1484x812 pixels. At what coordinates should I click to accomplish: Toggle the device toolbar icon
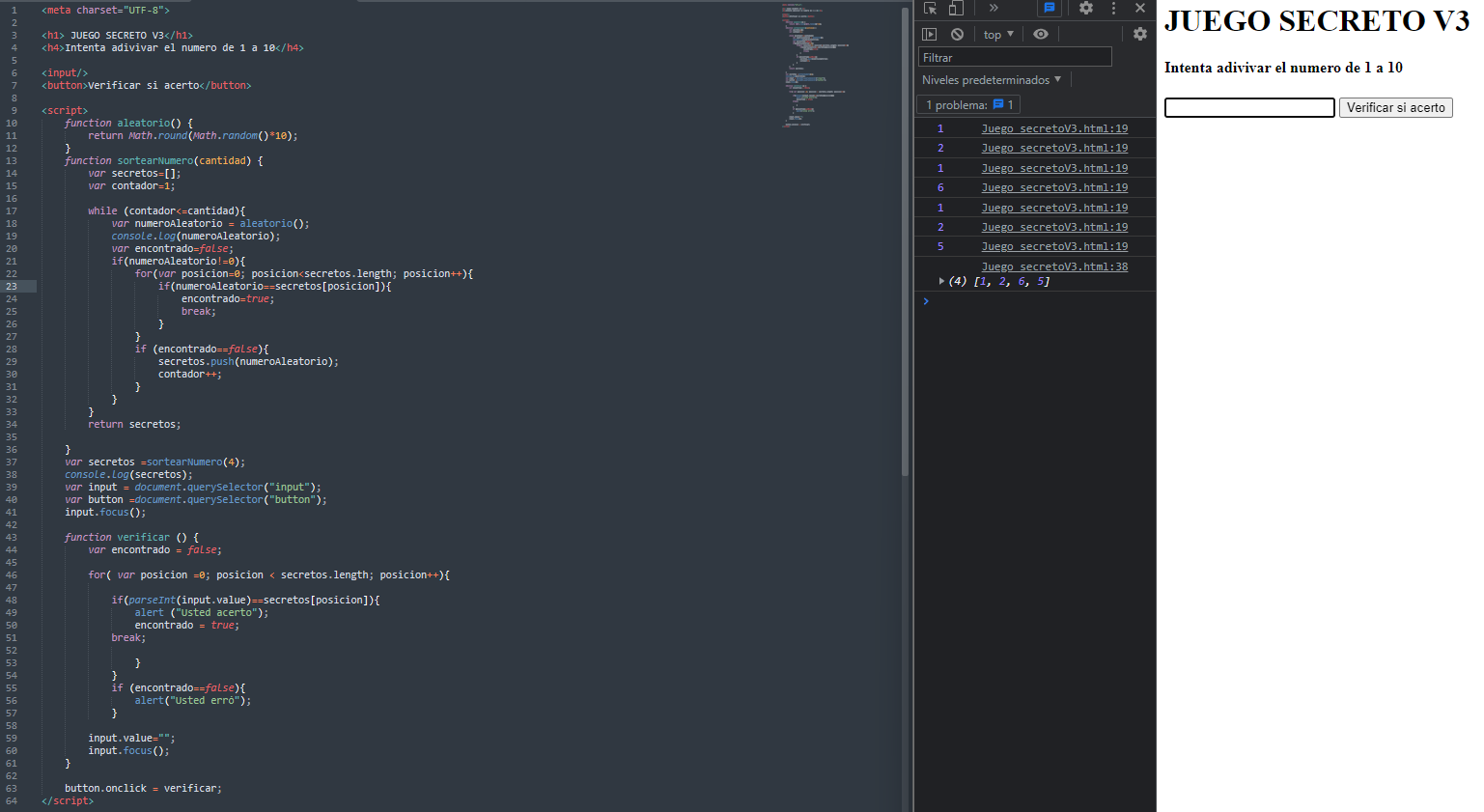pyautogui.click(x=955, y=8)
